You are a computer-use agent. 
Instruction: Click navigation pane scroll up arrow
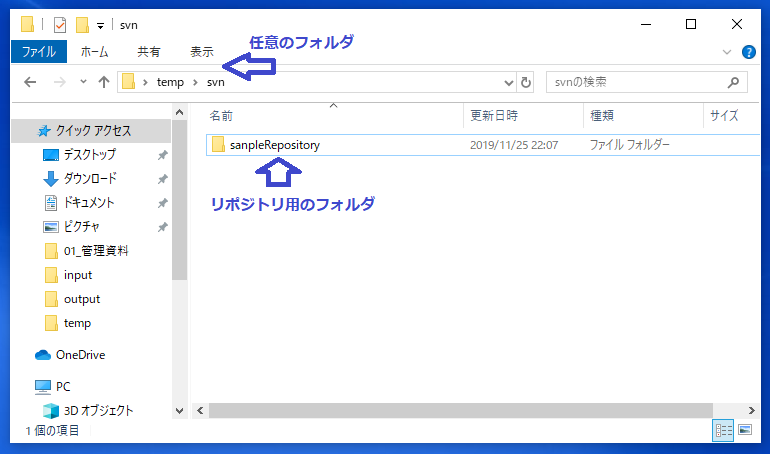[180, 112]
